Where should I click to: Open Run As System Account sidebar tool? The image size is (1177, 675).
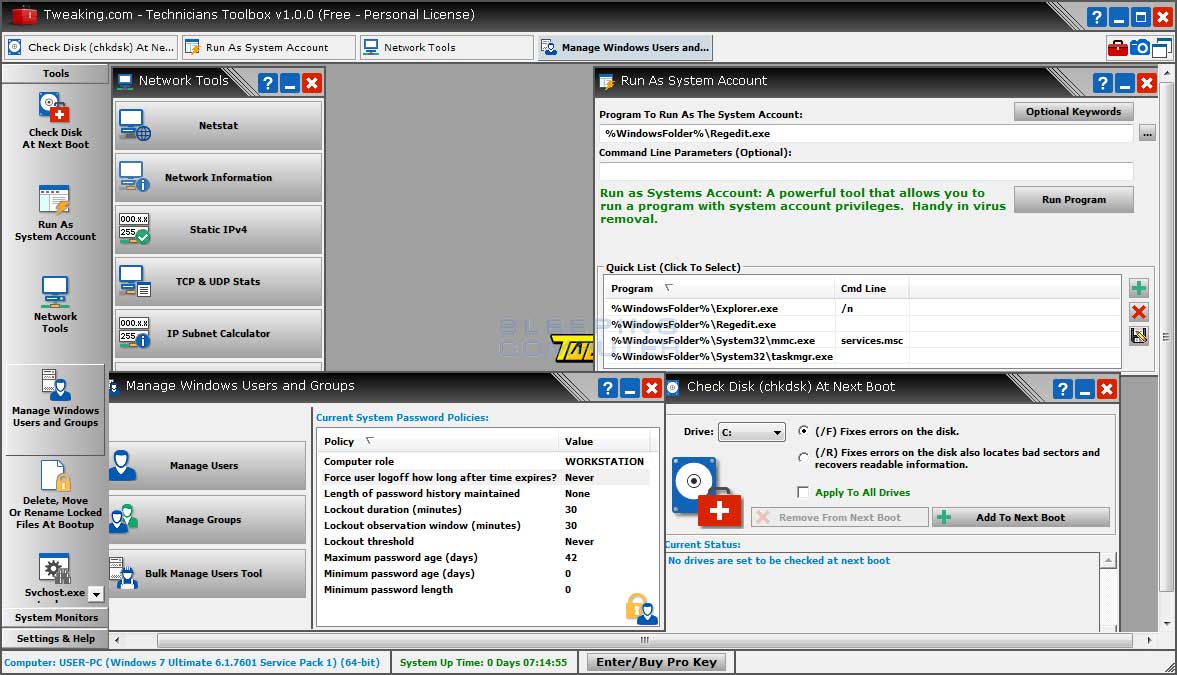click(x=55, y=213)
